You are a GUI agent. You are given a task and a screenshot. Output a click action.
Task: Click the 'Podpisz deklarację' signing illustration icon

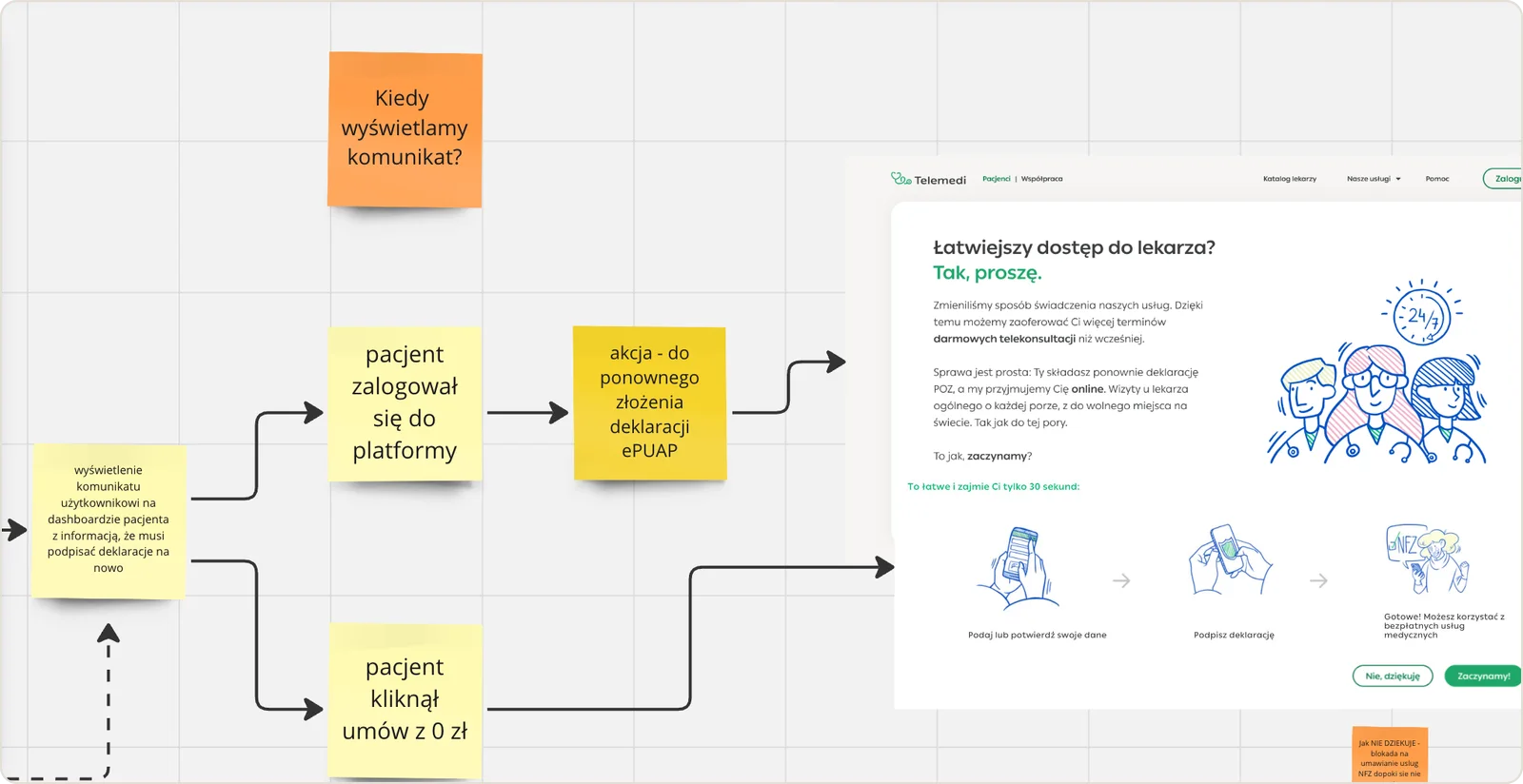tap(1231, 560)
